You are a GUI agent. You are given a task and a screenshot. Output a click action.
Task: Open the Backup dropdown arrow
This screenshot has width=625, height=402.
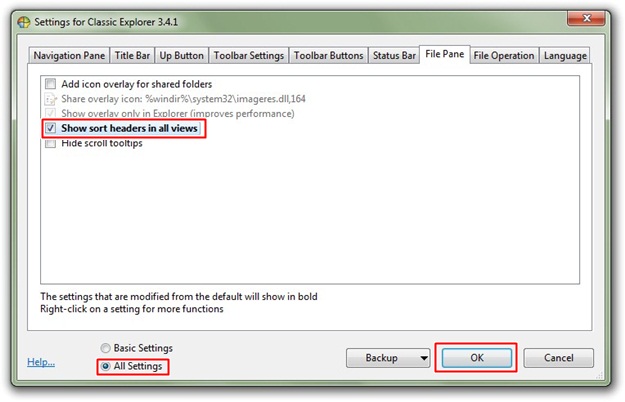coord(424,358)
